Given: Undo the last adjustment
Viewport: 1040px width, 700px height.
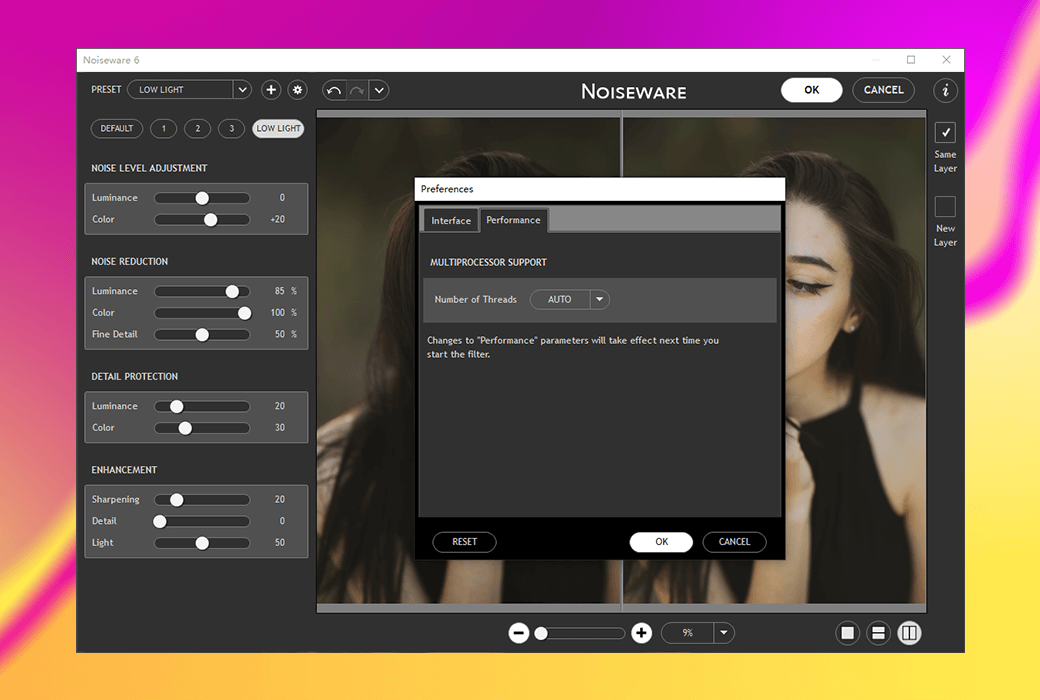Looking at the screenshot, I should point(334,90).
